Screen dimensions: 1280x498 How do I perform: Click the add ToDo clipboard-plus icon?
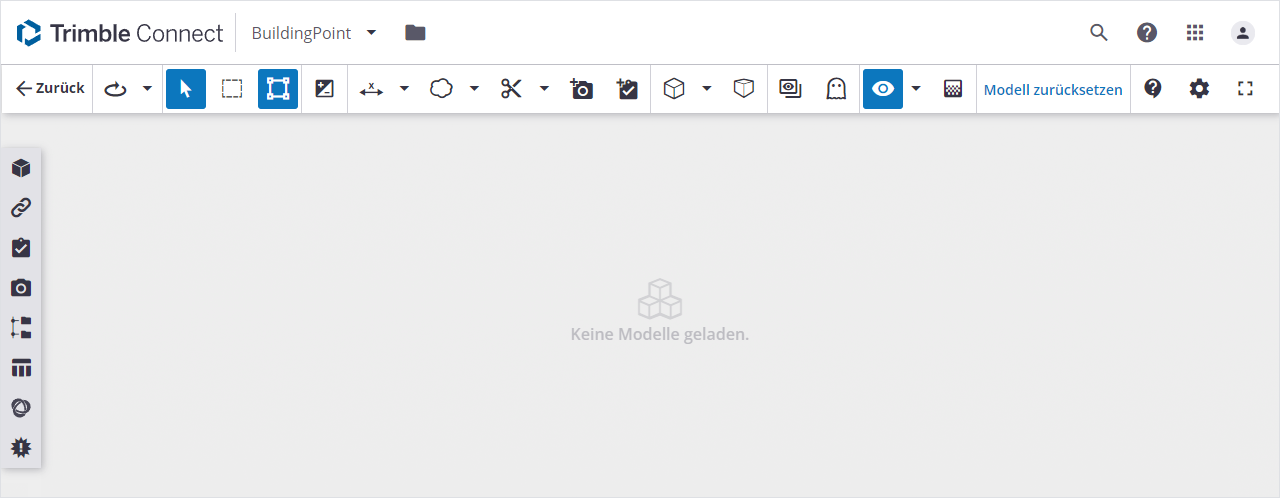(x=627, y=89)
